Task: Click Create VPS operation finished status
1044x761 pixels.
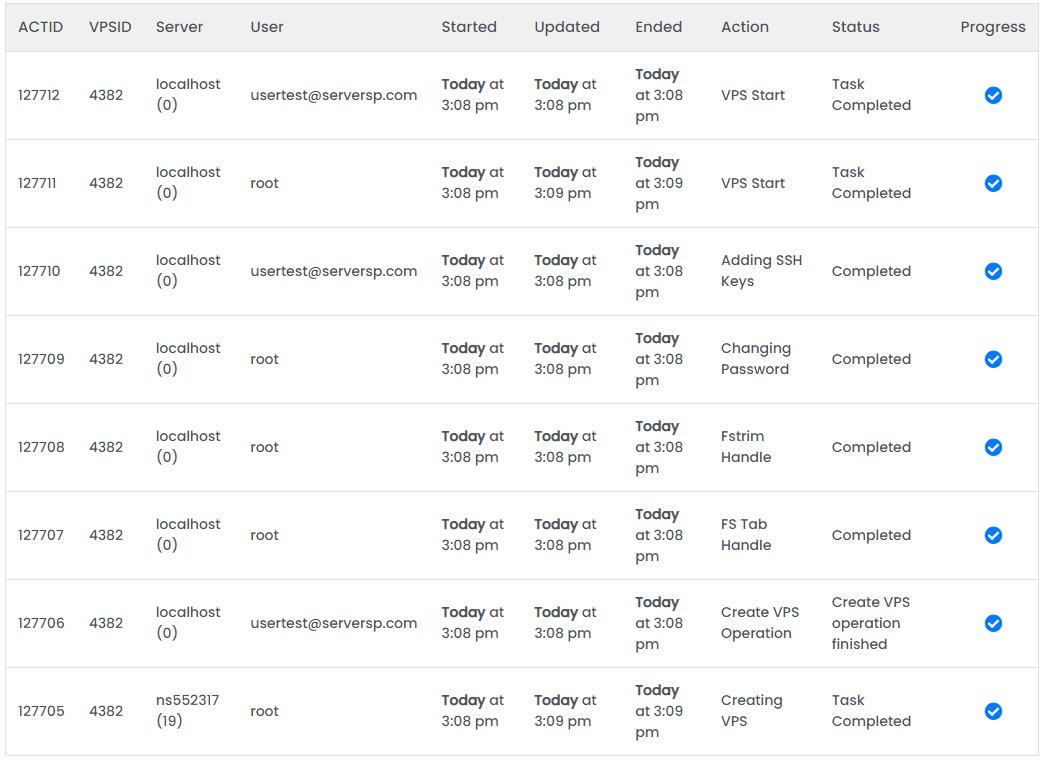Action: (870, 623)
